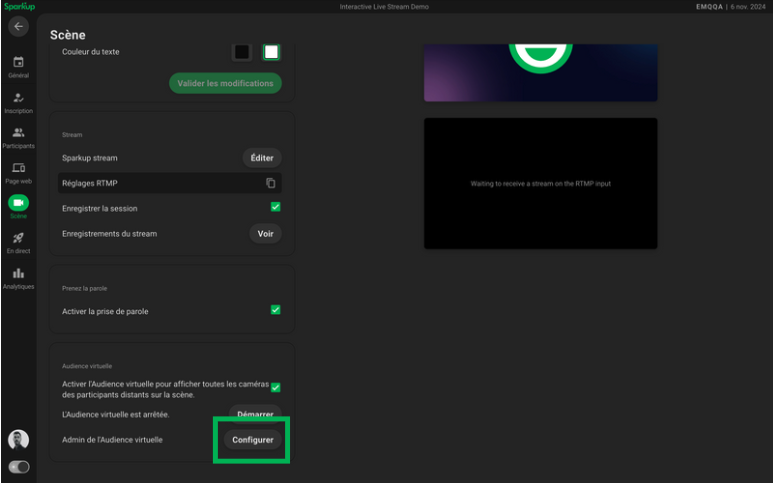
Task: Uncheck Enregistrer la session checkbox
Action: [x=275, y=208]
